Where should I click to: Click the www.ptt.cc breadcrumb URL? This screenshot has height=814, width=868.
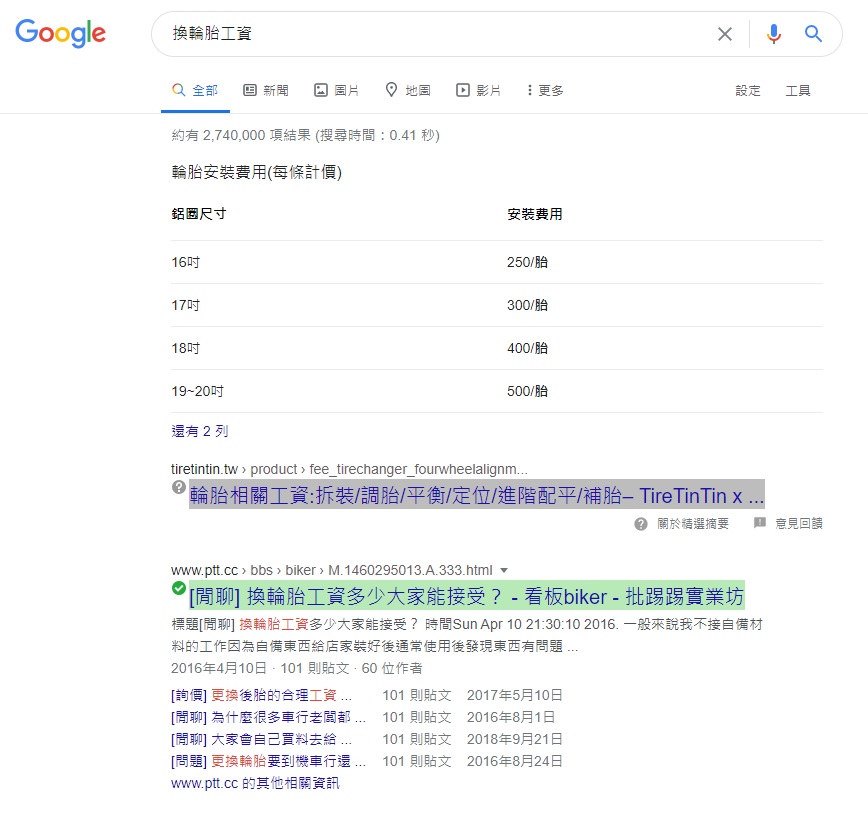coord(332,570)
